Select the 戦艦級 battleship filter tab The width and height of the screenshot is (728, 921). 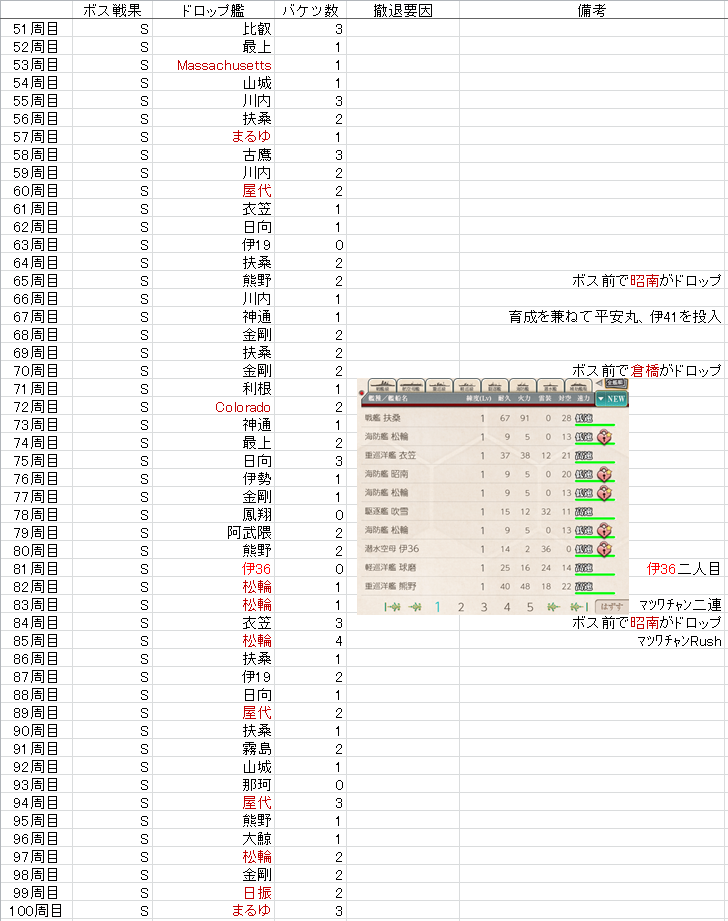tap(382, 385)
